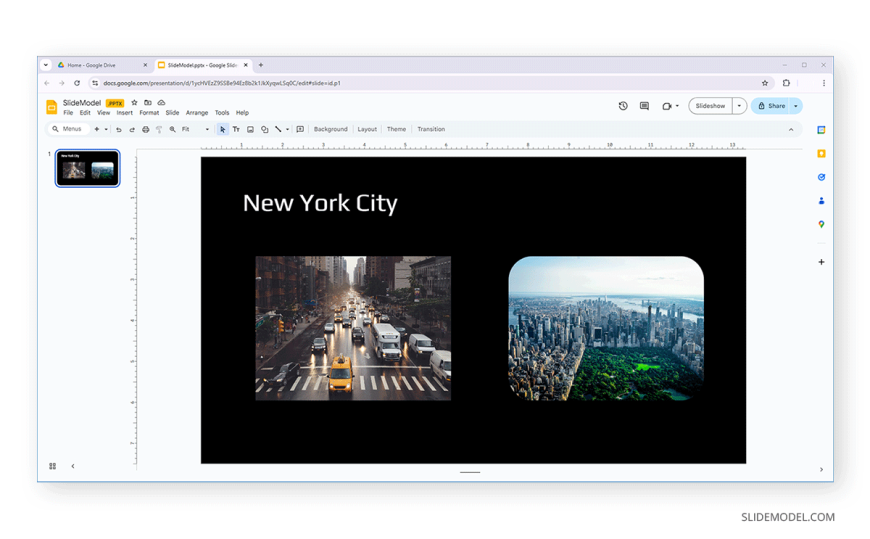This screenshot has width=870, height=539.
Task: Open browser extensions puzzle icon
Action: (x=786, y=83)
